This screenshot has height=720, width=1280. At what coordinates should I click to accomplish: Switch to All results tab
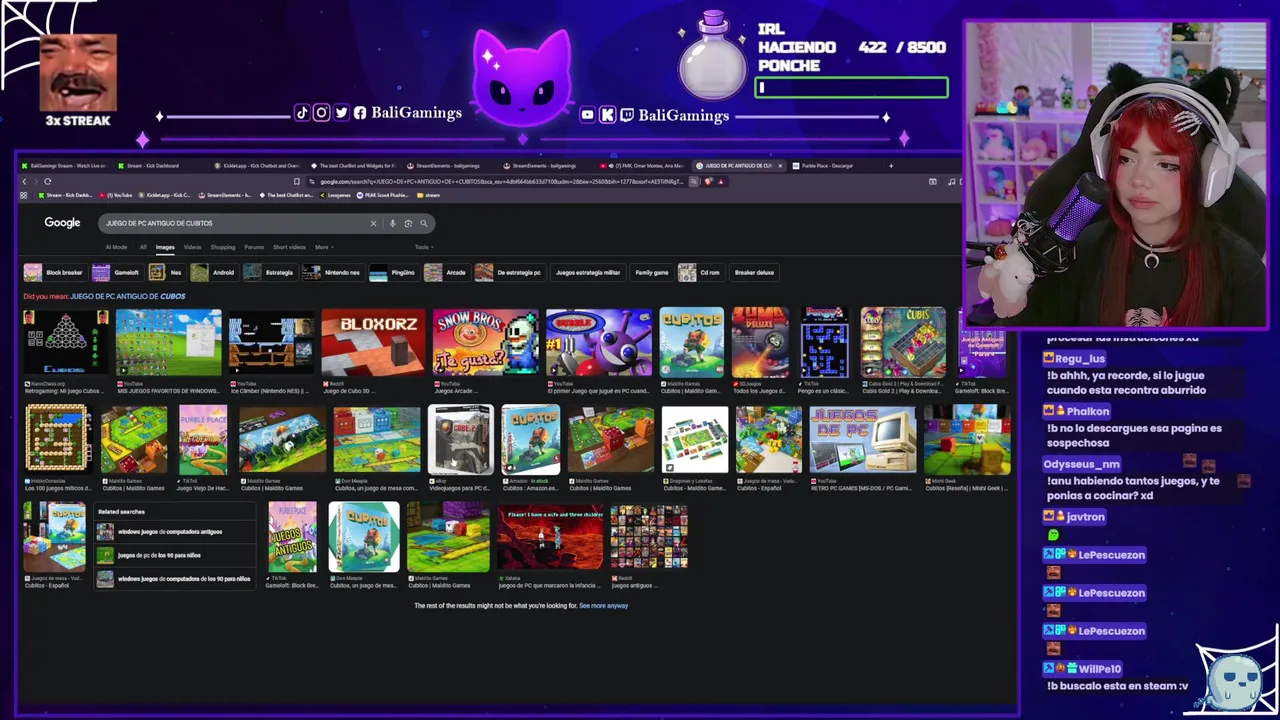click(143, 247)
